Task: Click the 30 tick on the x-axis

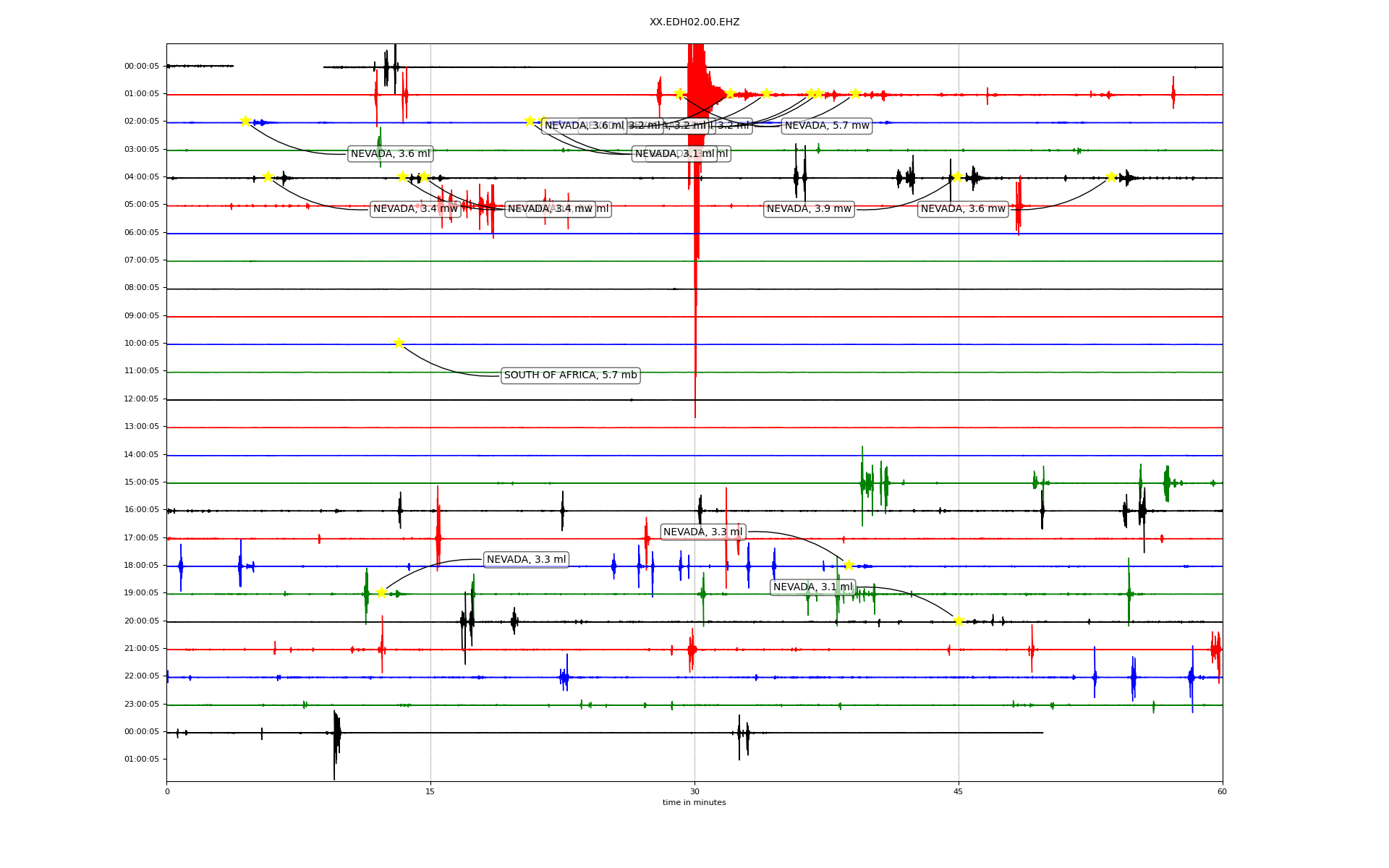Action: [694, 791]
